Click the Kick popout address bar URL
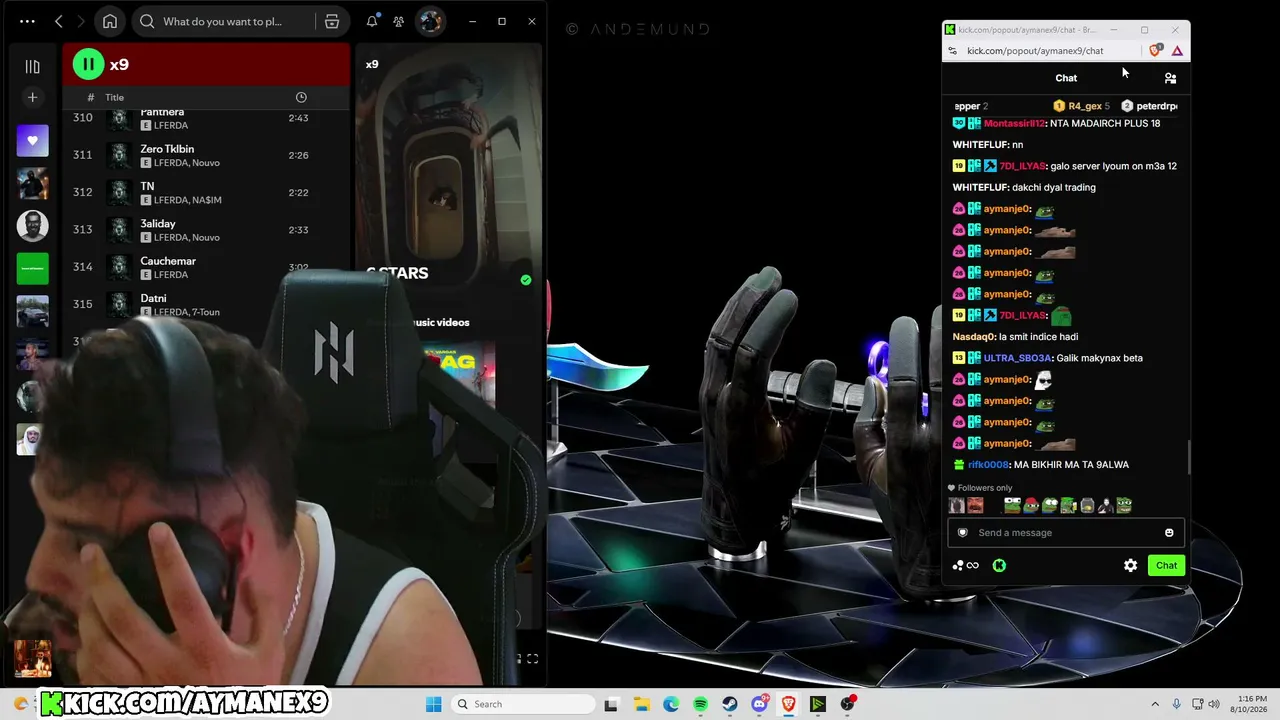Image resolution: width=1280 pixels, height=720 pixels. click(1035, 51)
